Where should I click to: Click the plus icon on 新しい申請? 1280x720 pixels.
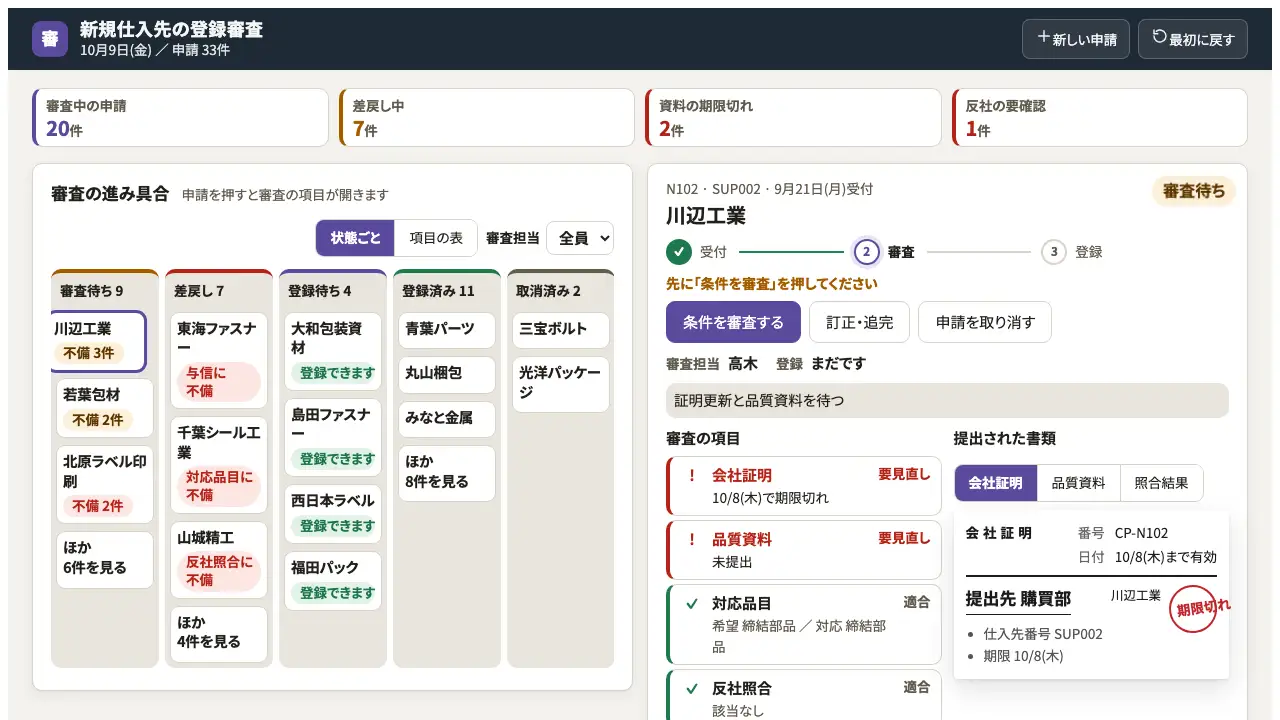(x=1044, y=37)
